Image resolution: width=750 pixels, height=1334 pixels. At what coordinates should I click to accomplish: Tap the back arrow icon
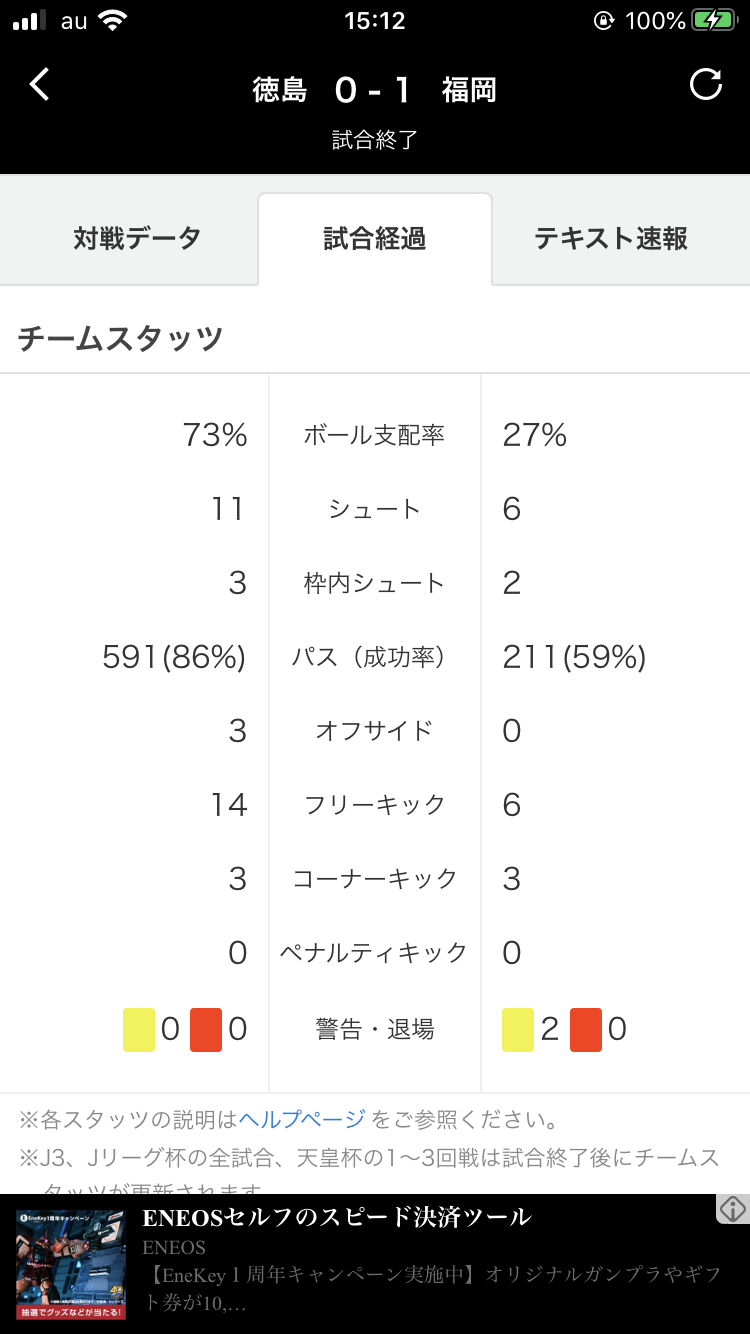click(39, 85)
